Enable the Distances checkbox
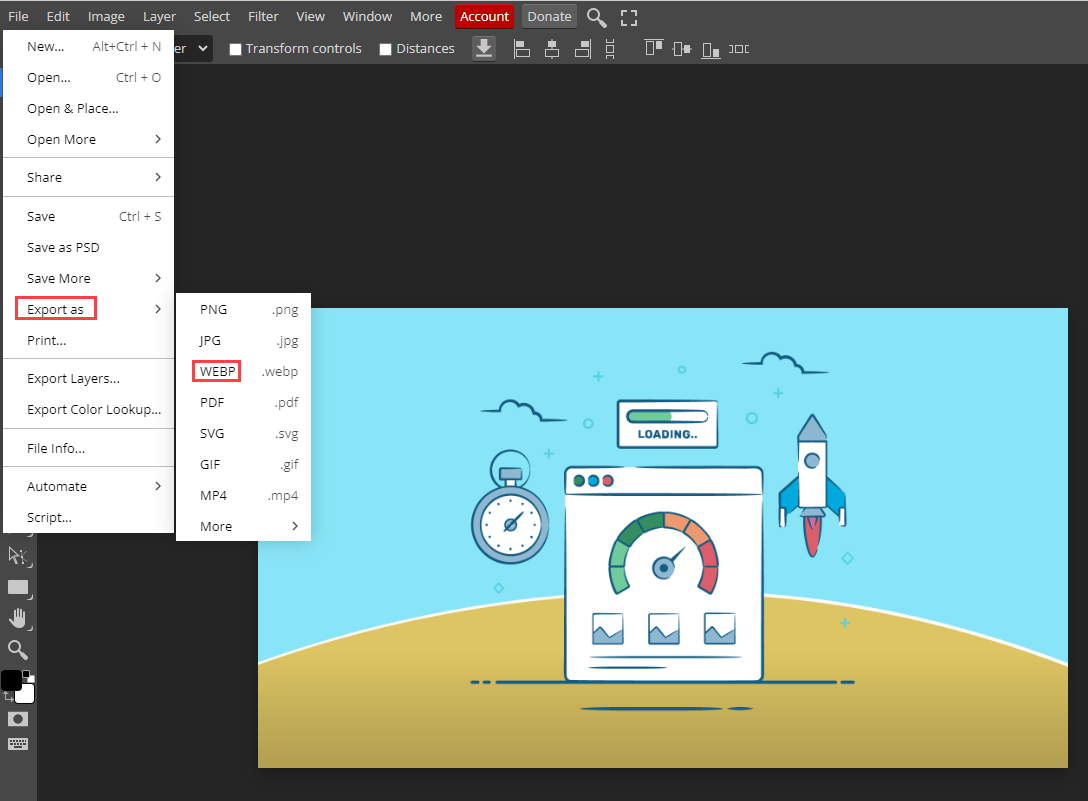 coord(386,49)
